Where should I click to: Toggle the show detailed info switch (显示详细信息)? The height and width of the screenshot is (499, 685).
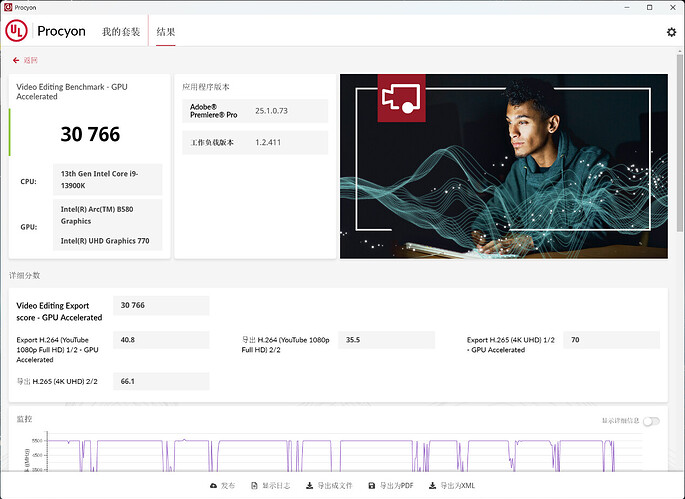point(651,421)
